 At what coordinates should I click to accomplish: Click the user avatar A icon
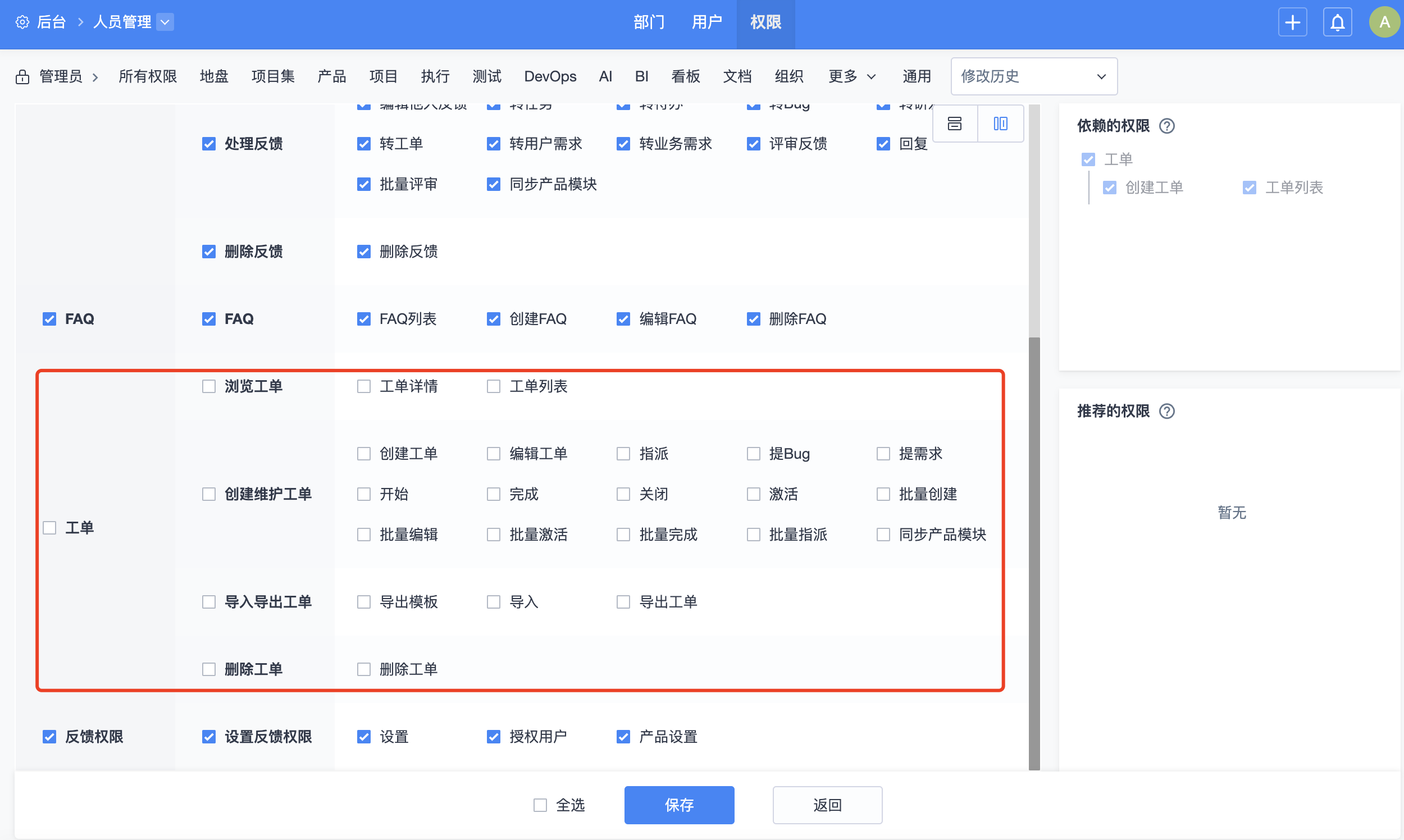[1384, 22]
